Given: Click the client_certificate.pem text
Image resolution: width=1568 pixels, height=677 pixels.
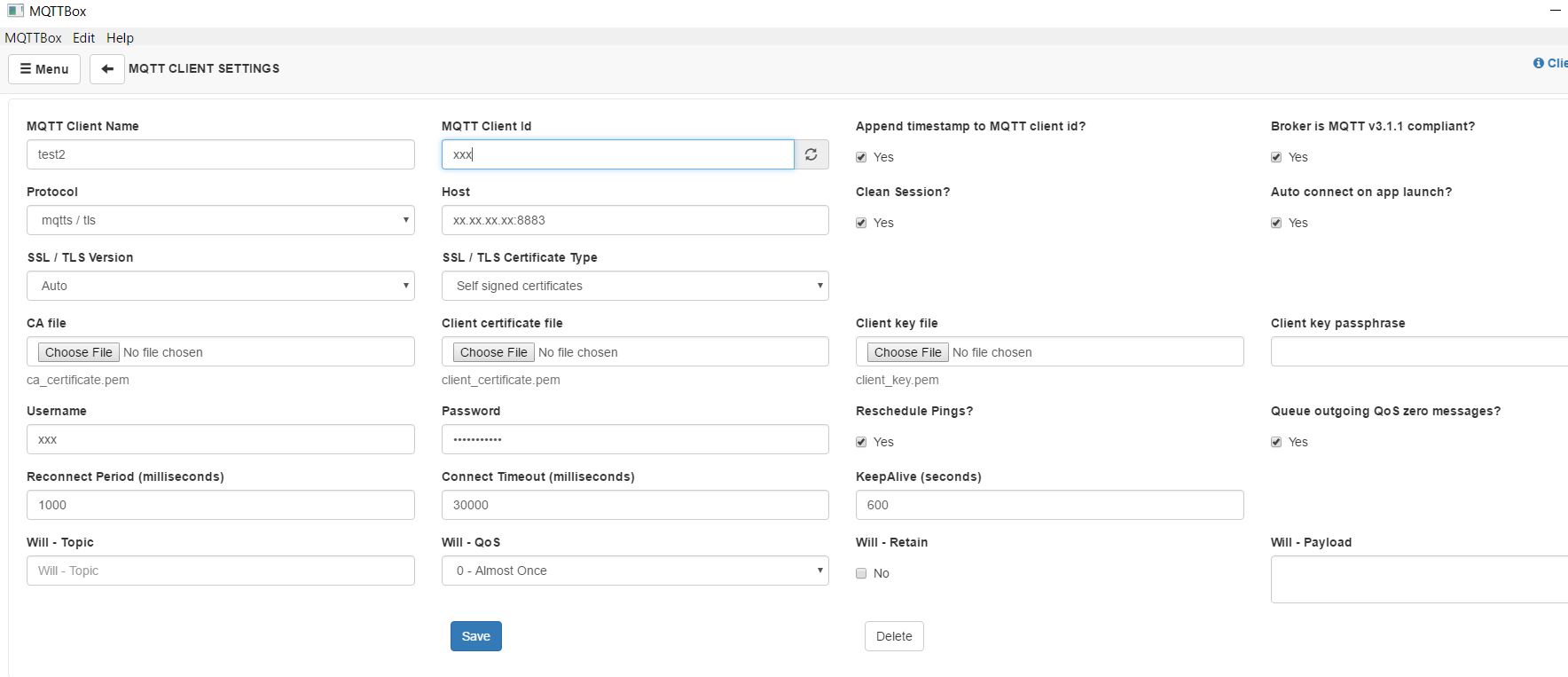Looking at the screenshot, I should (x=501, y=380).
